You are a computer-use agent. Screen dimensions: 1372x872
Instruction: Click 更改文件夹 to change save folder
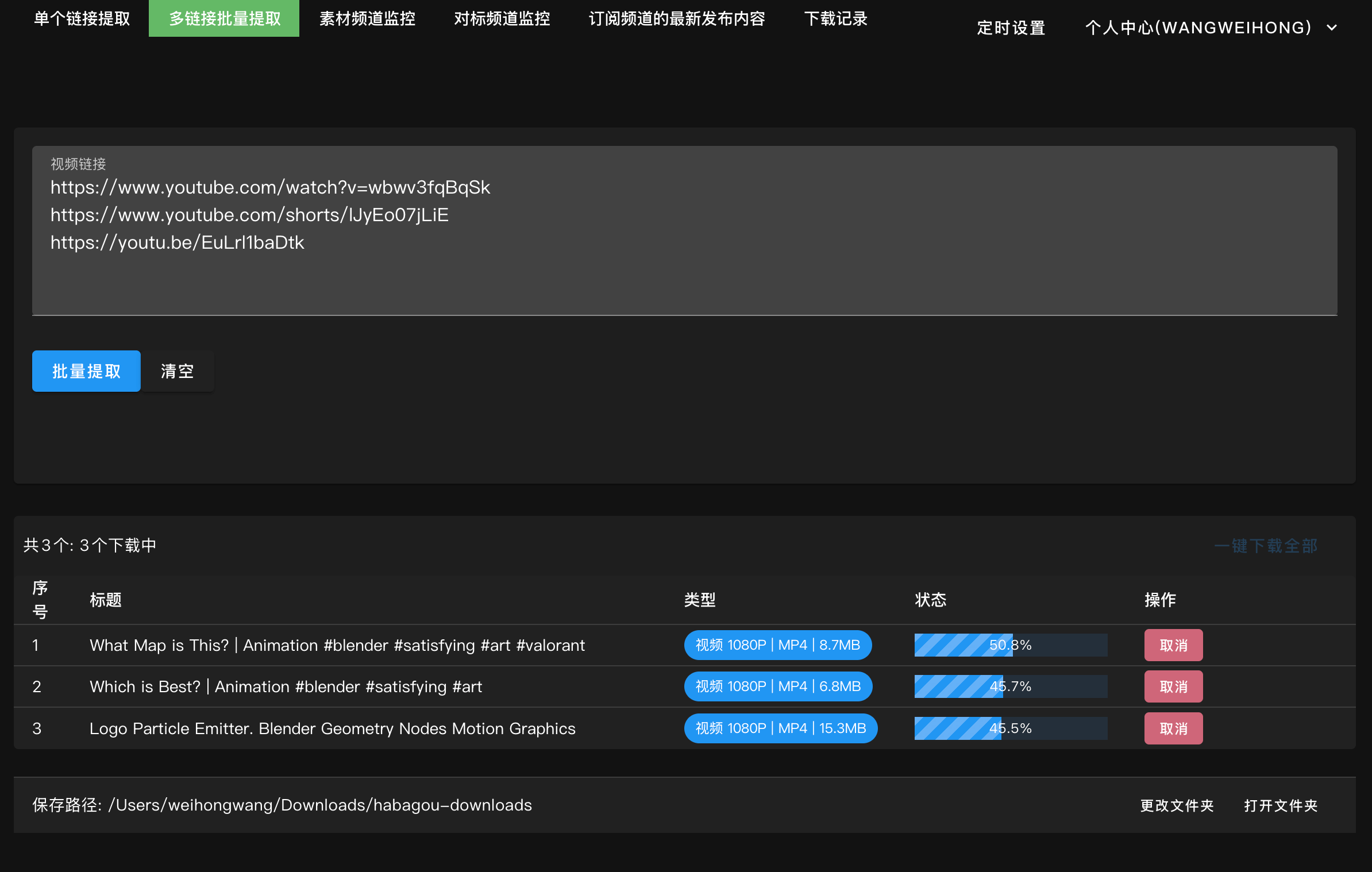1177,805
